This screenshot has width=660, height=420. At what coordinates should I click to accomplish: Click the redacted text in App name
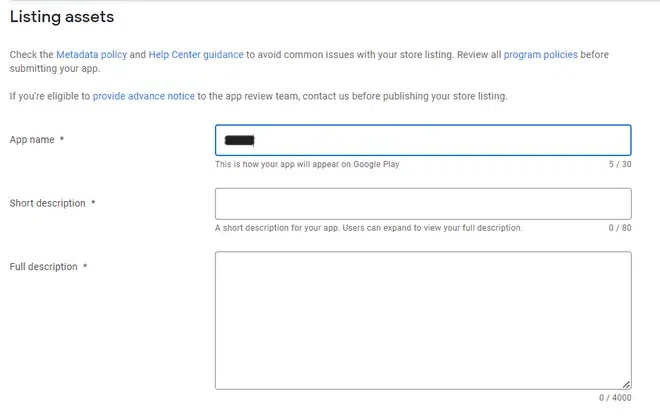(x=241, y=140)
